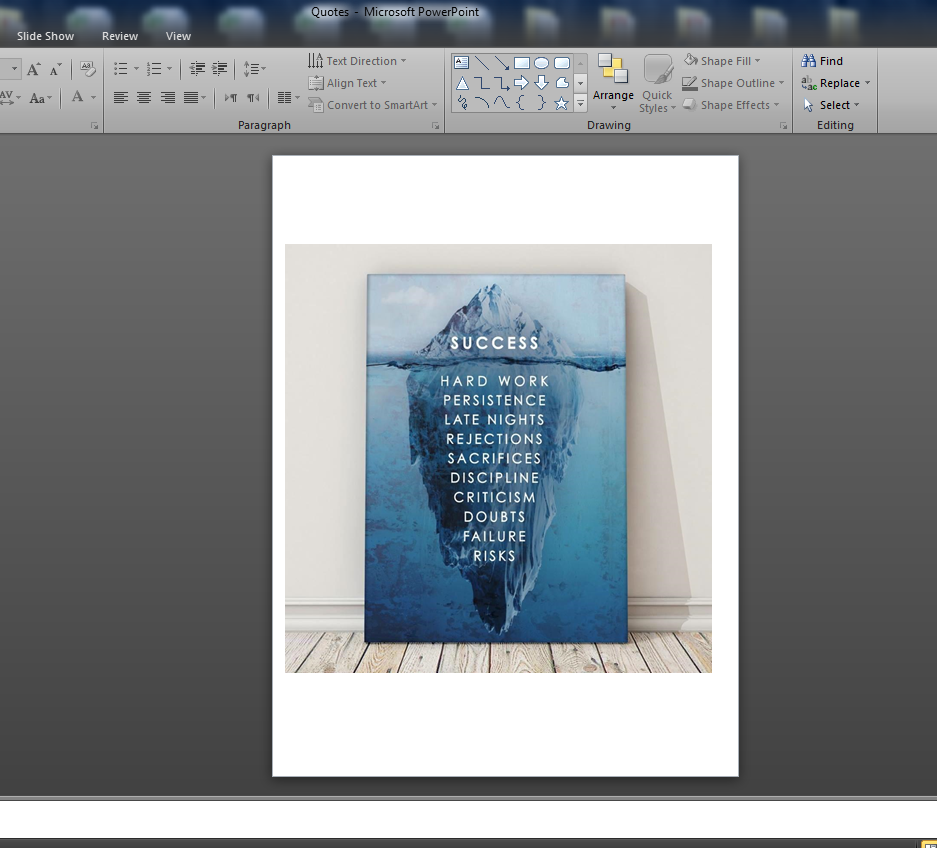
Task: Toggle align text left
Action: [x=121, y=97]
